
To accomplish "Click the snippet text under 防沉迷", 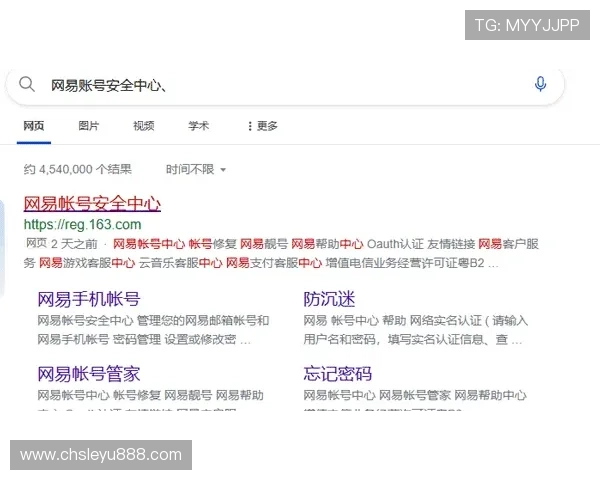I will (416, 330).
